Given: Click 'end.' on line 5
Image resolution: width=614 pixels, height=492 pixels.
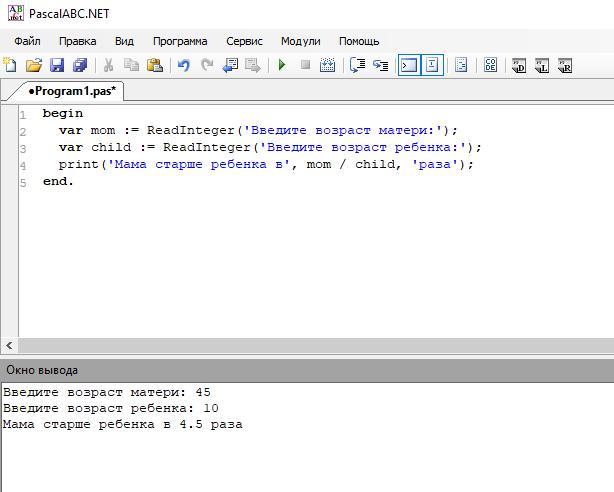Looking at the screenshot, I should pyautogui.click(x=58, y=181).
